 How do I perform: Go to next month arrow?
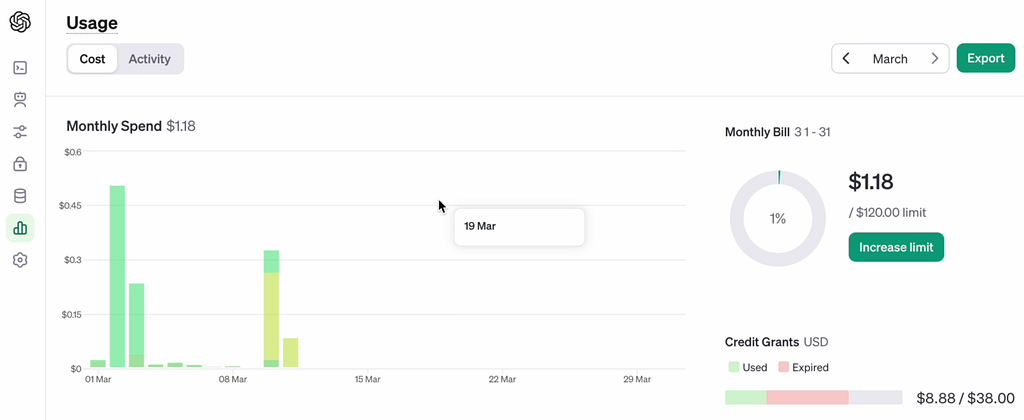click(935, 59)
